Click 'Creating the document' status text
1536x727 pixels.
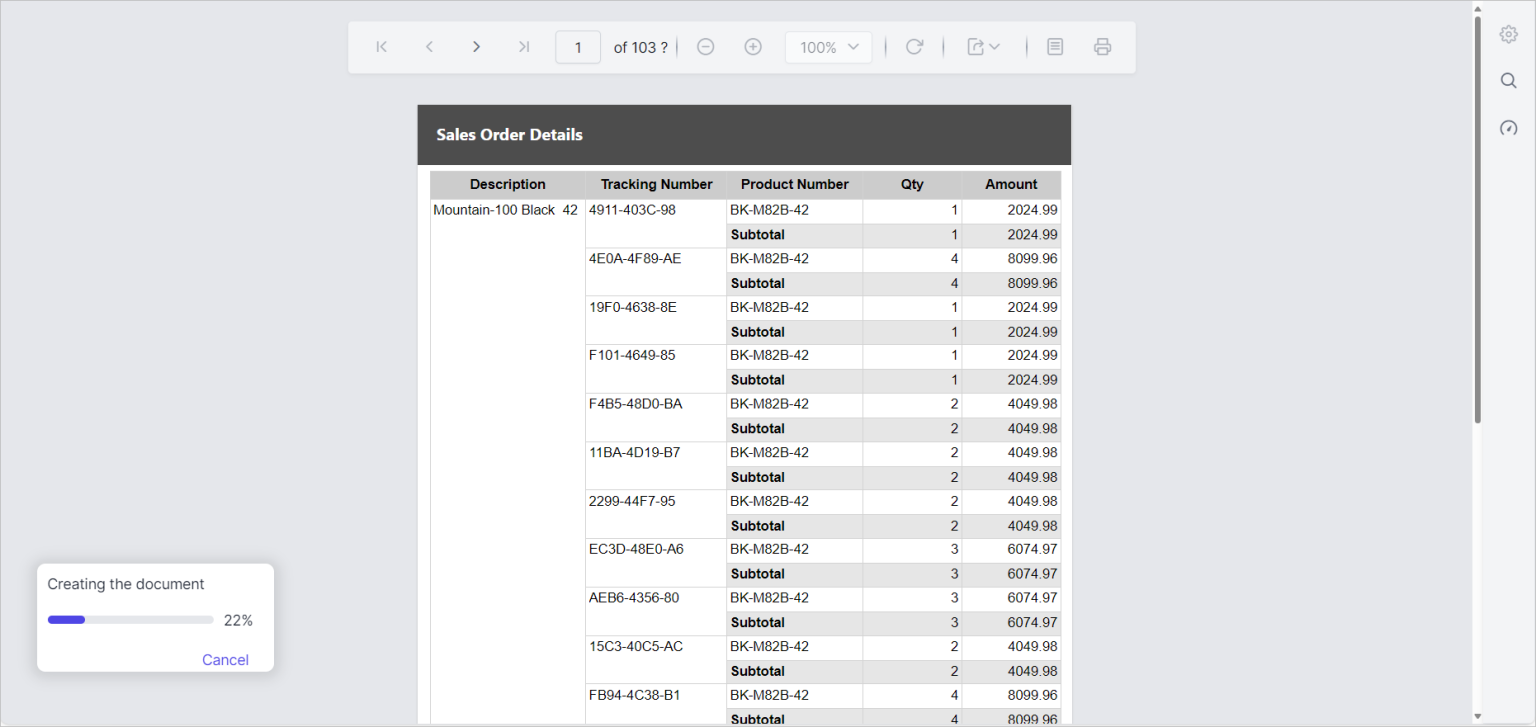126,584
